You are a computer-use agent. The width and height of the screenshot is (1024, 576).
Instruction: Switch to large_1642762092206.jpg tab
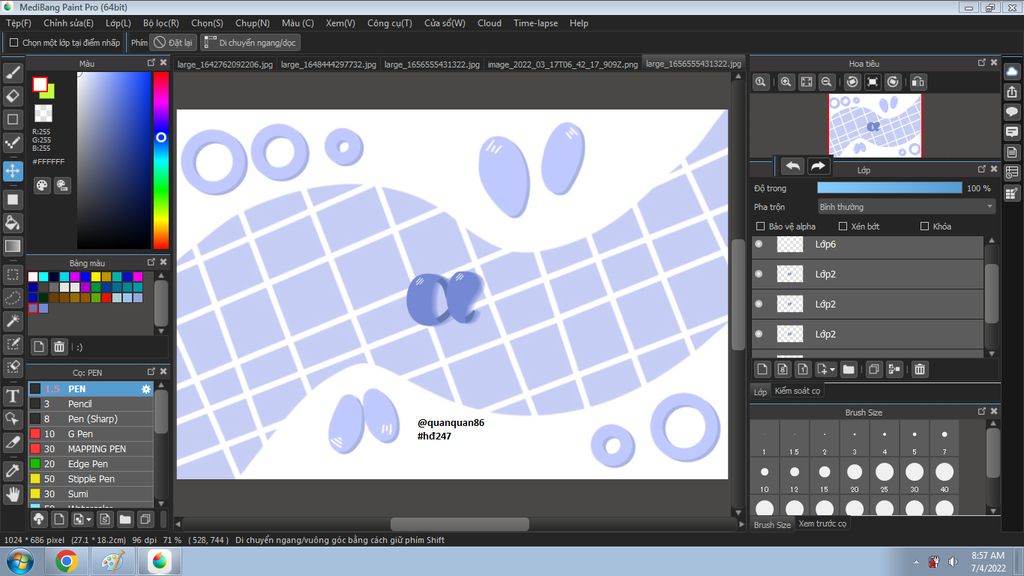coord(225,64)
